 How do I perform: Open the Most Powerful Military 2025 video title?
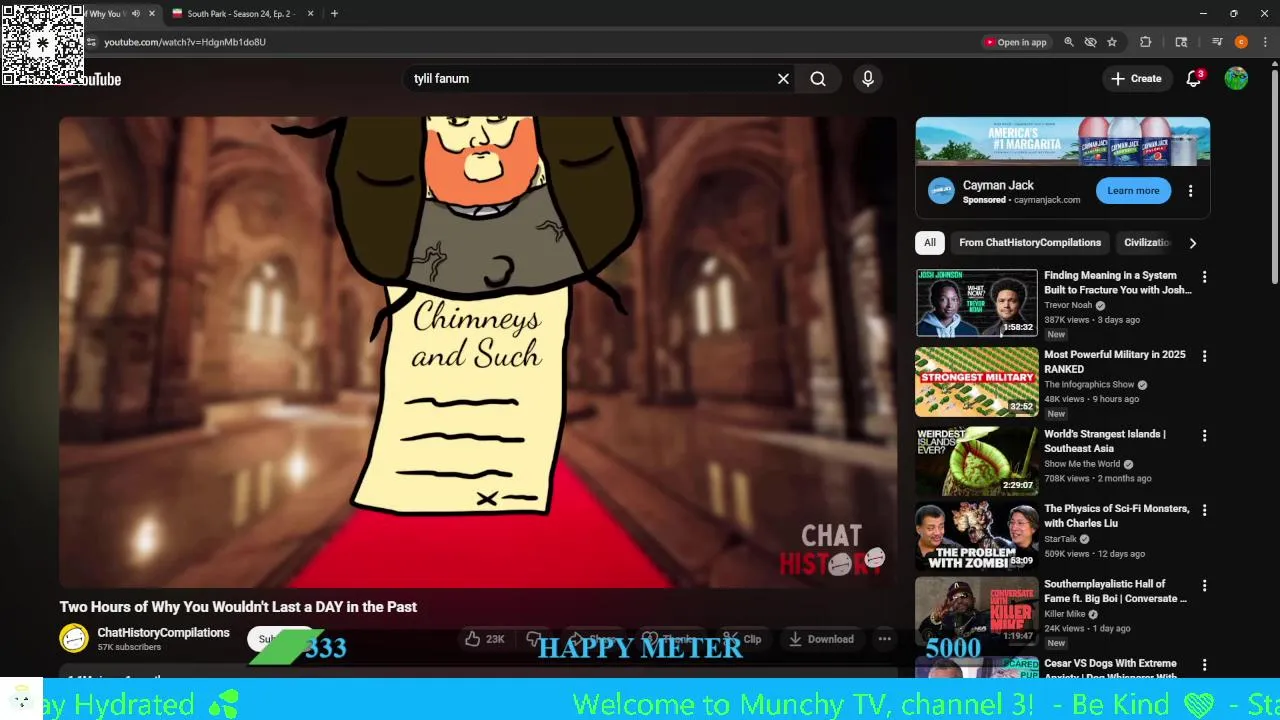1115,362
